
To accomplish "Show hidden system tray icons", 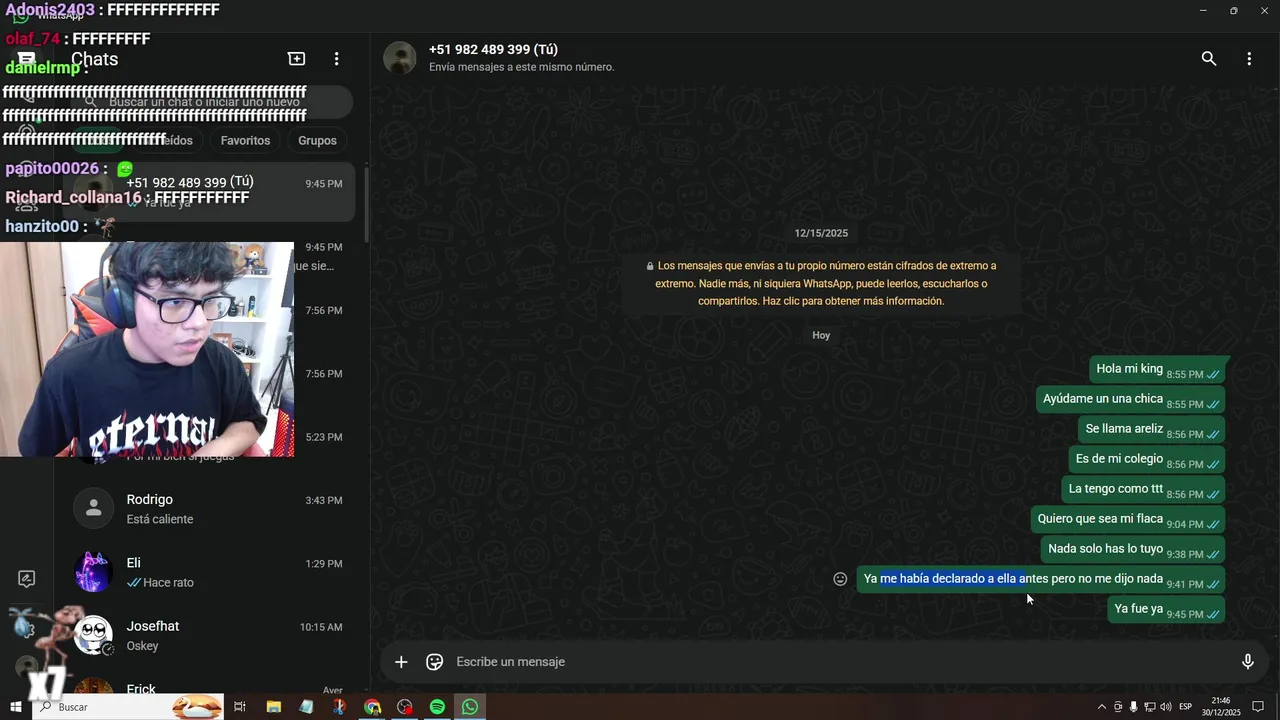I will coord(1102,707).
